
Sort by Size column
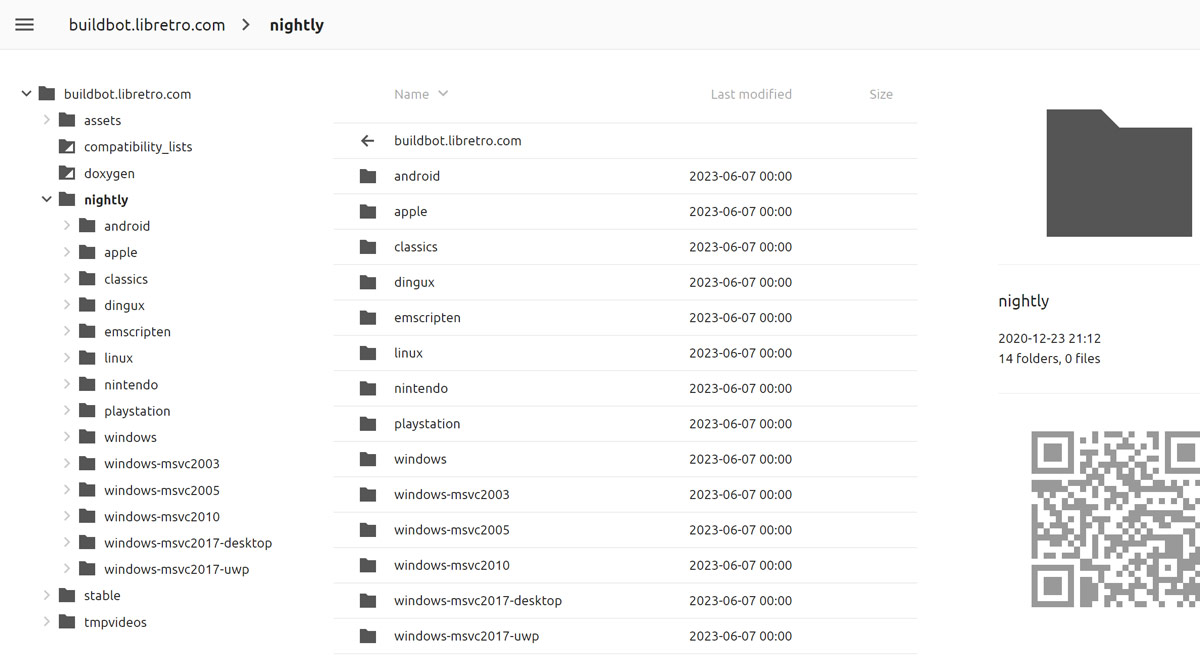(880, 94)
